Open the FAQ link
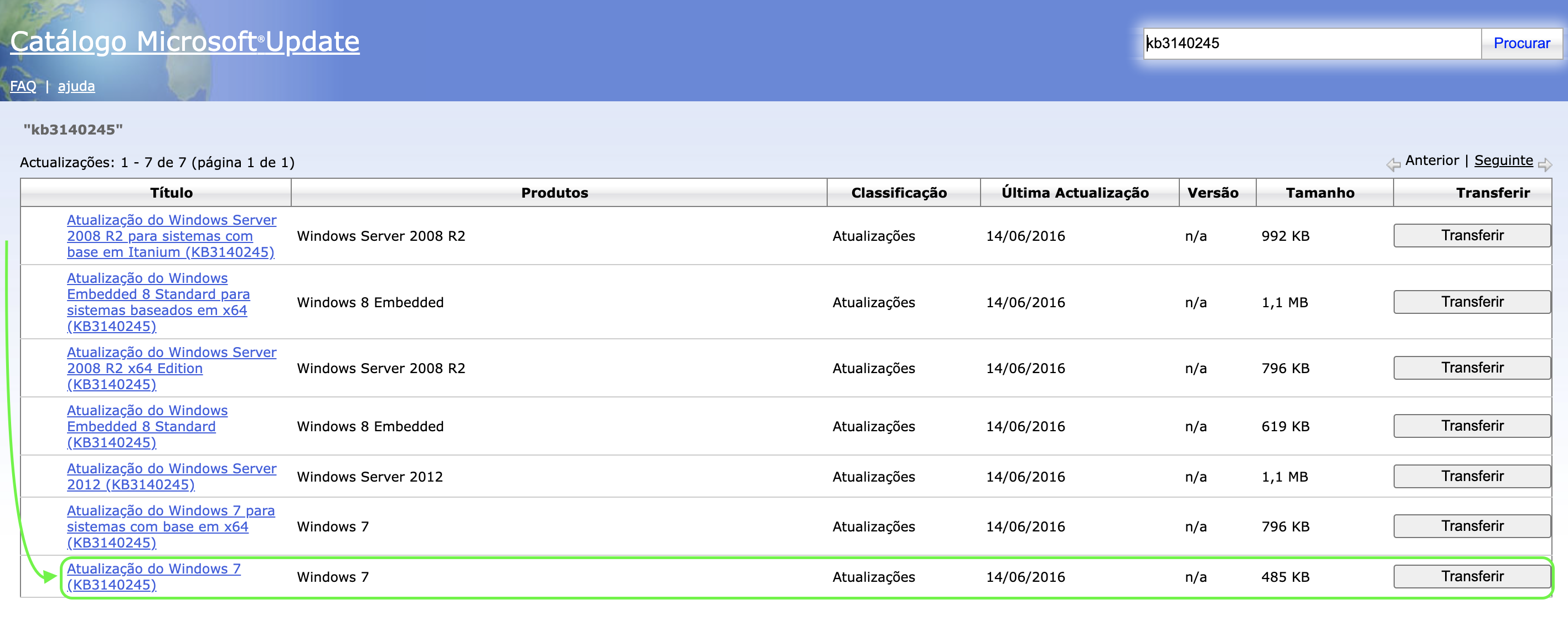The image size is (1568, 620). click(x=23, y=86)
